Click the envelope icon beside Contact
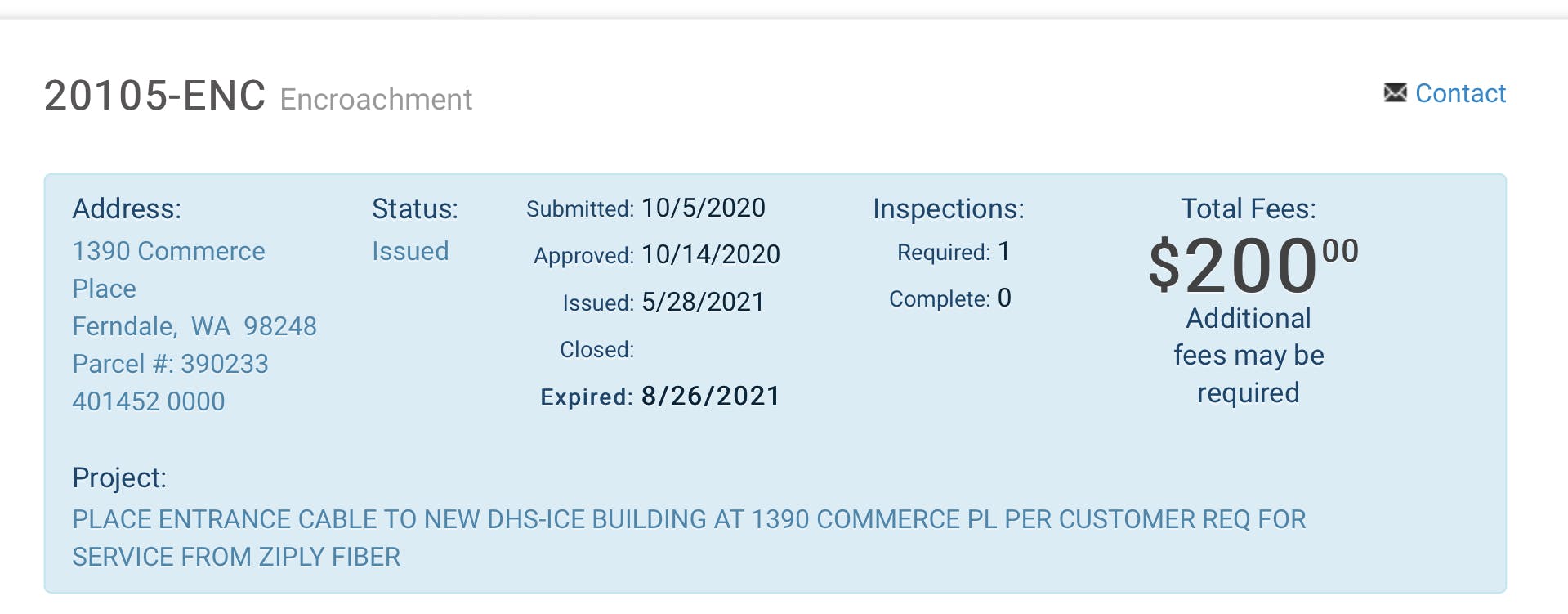 click(x=1395, y=93)
